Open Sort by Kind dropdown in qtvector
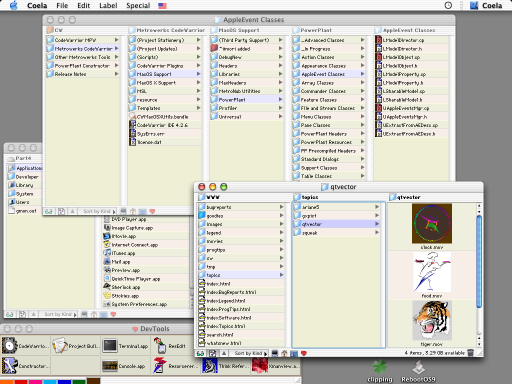 250,353
